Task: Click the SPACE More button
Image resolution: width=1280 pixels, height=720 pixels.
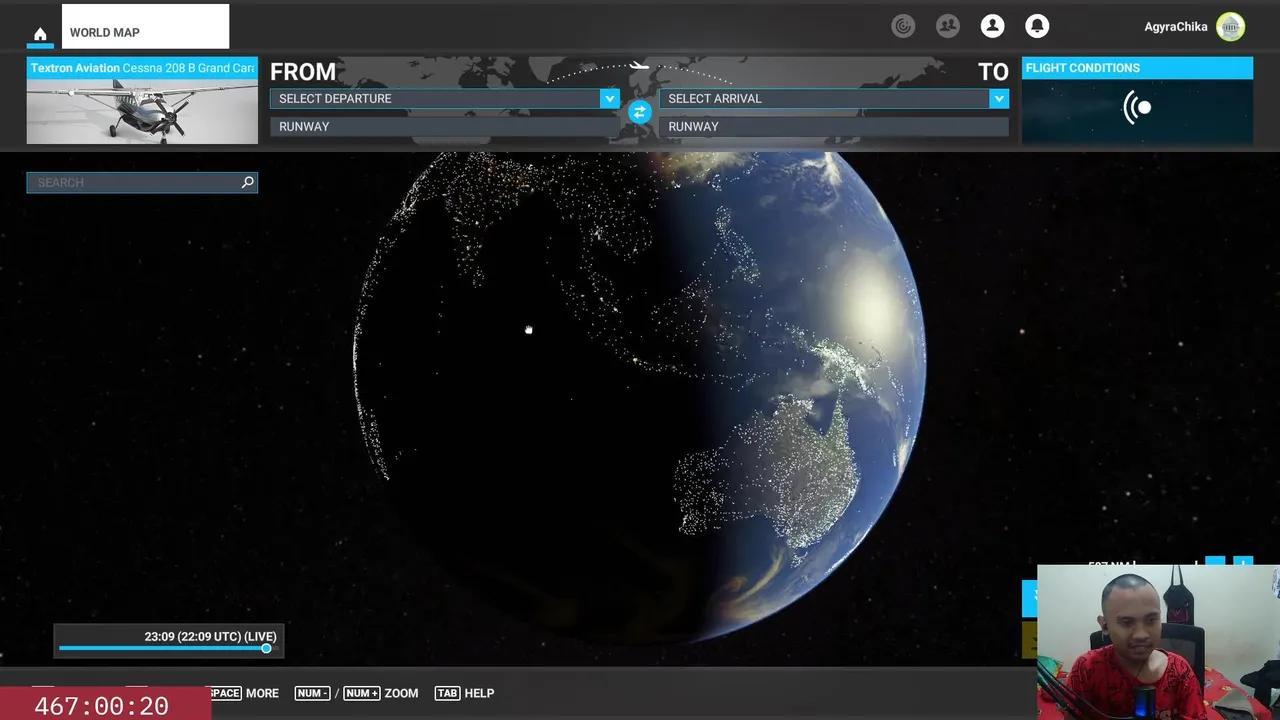Action: (244, 693)
